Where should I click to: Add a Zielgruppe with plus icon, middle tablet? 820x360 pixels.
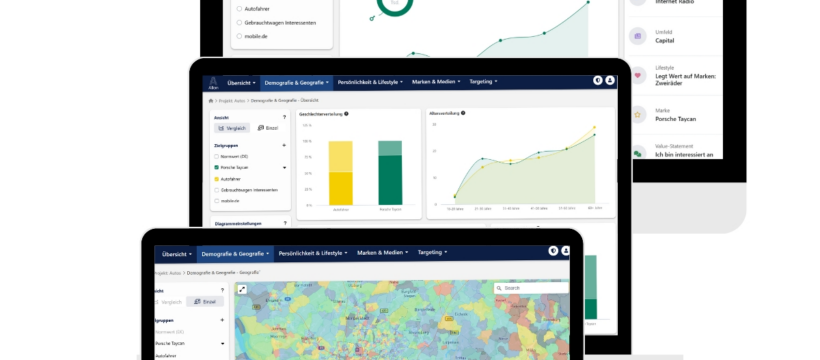tap(284, 145)
